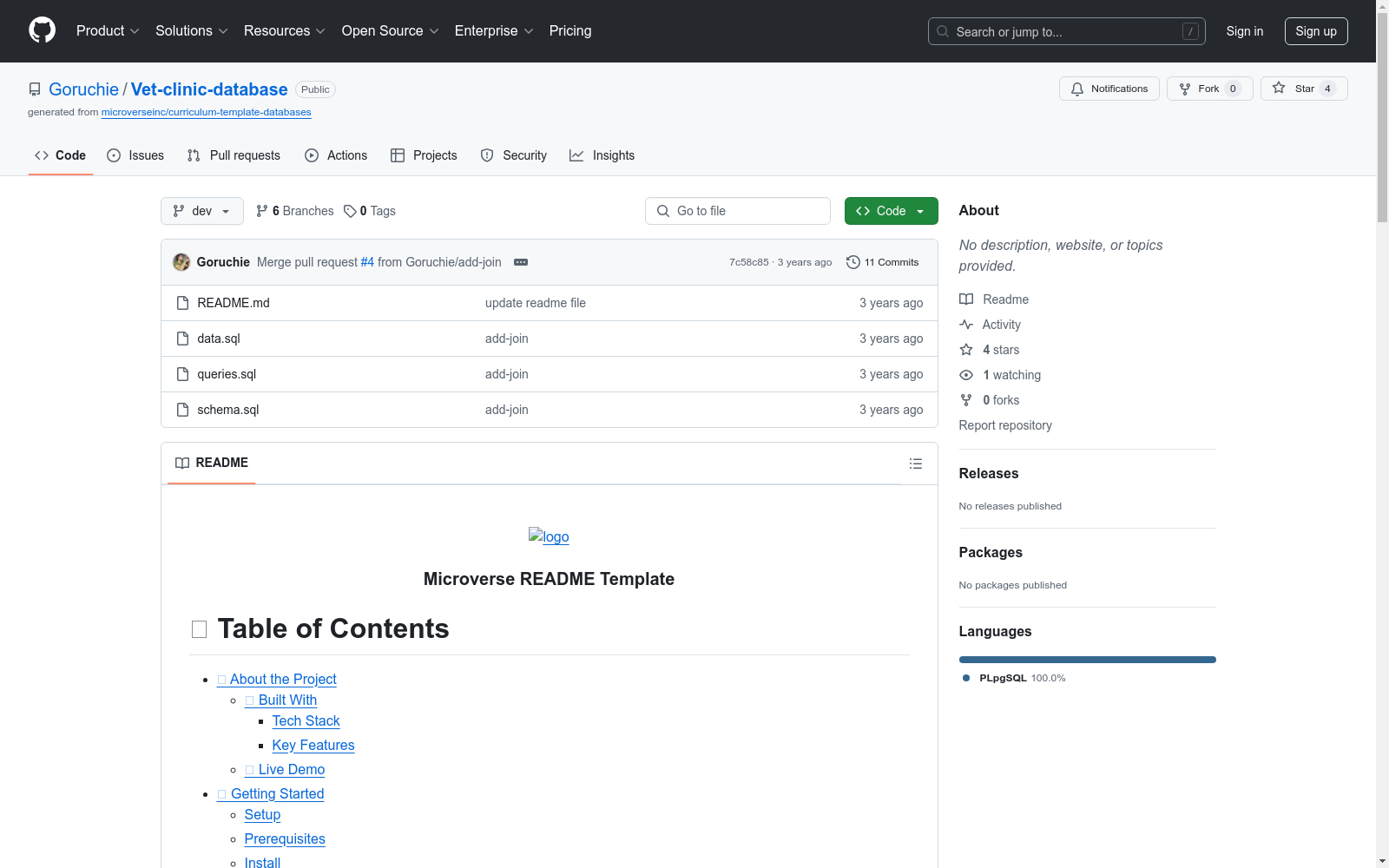The image size is (1389, 868).
Task: Open Tech Stack link
Action: [x=306, y=720]
